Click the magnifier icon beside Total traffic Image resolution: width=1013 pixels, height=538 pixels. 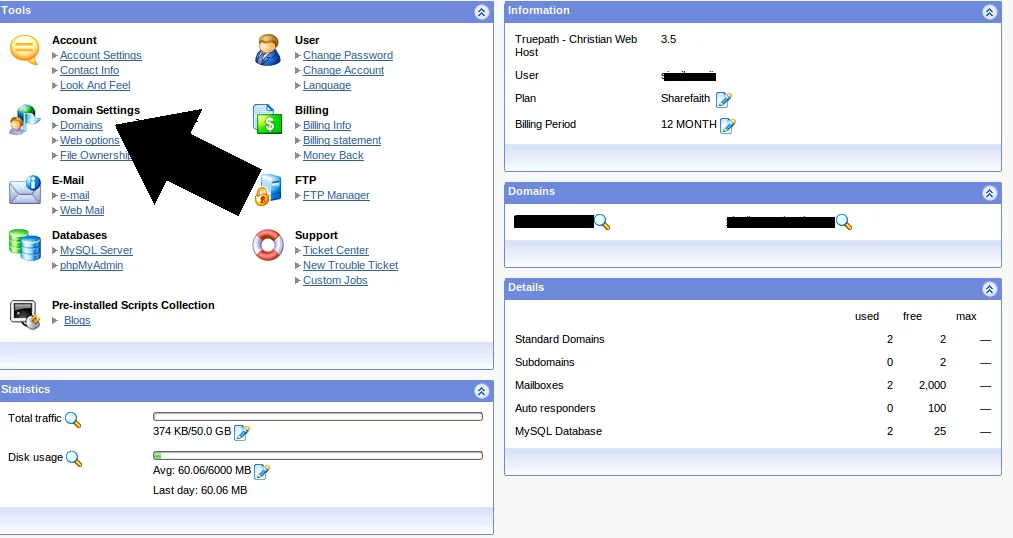(x=73, y=420)
